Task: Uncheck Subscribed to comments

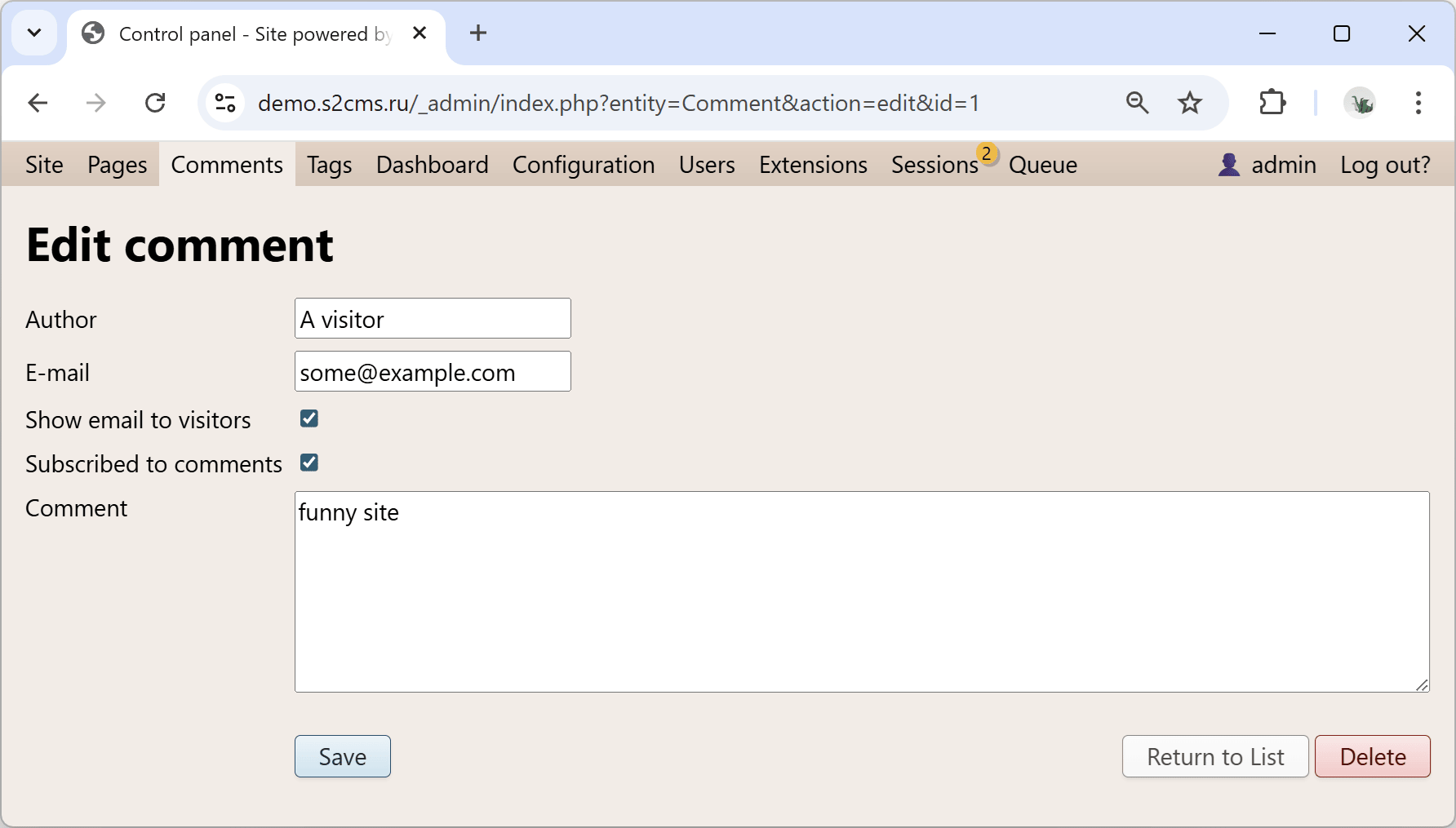Action: (x=309, y=463)
